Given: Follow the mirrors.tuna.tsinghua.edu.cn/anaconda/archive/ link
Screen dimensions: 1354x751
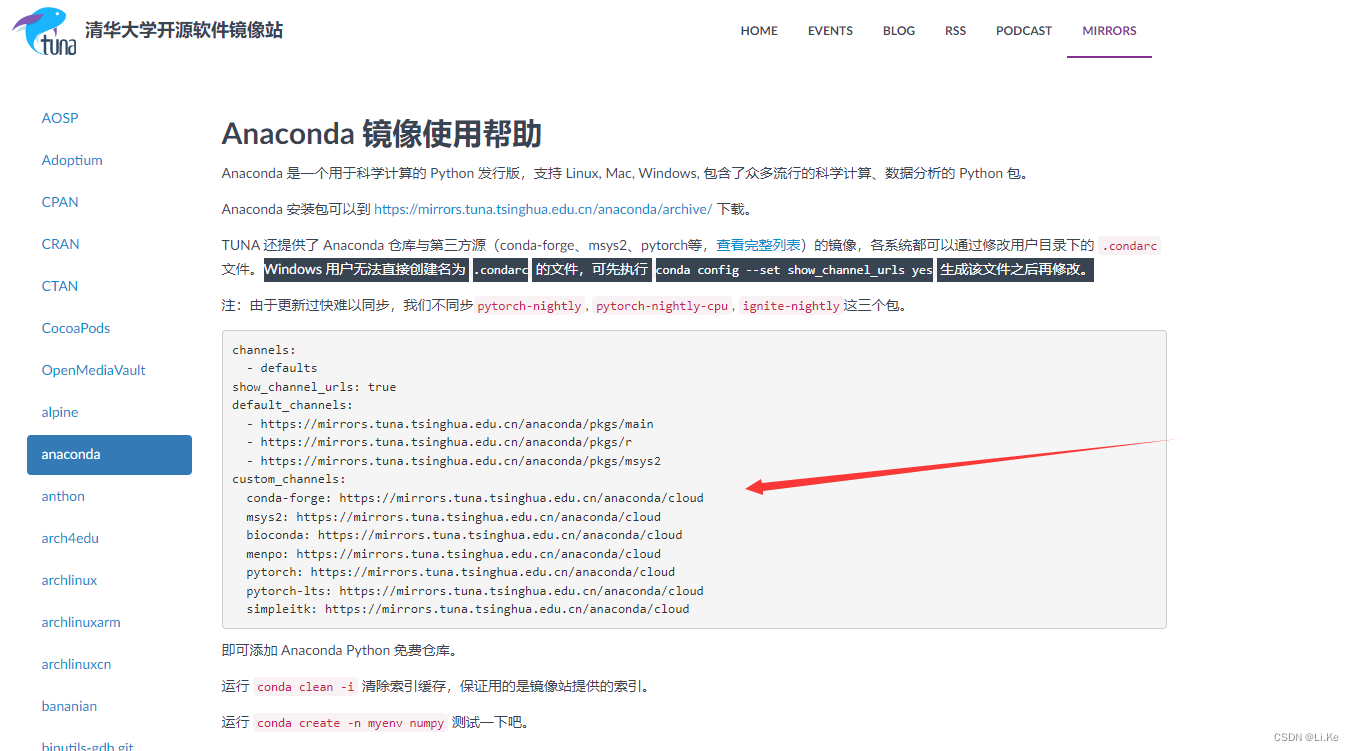Looking at the screenshot, I should (x=543, y=209).
